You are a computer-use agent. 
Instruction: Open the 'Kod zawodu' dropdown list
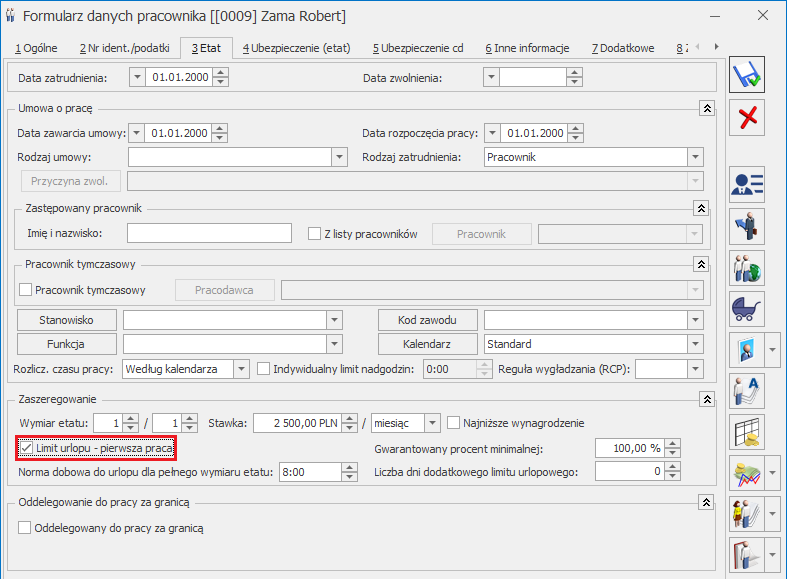coord(695,320)
